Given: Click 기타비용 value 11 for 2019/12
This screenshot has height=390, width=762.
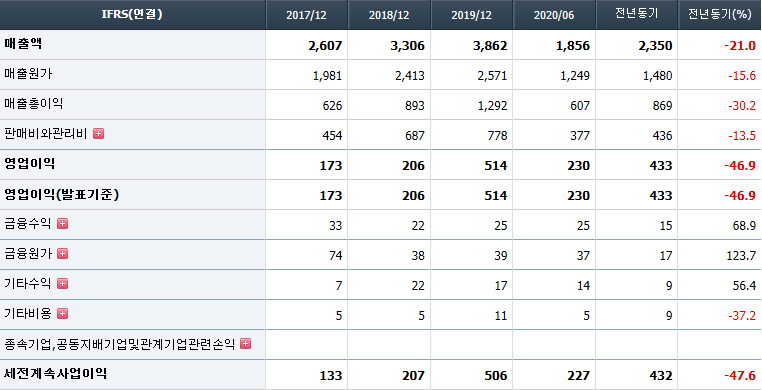Looking at the screenshot, I should [x=501, y=316].
